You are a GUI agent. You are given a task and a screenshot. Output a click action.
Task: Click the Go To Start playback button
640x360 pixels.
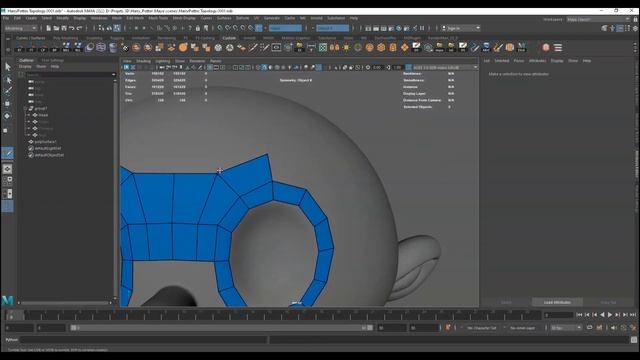click(x=579, y=315)
